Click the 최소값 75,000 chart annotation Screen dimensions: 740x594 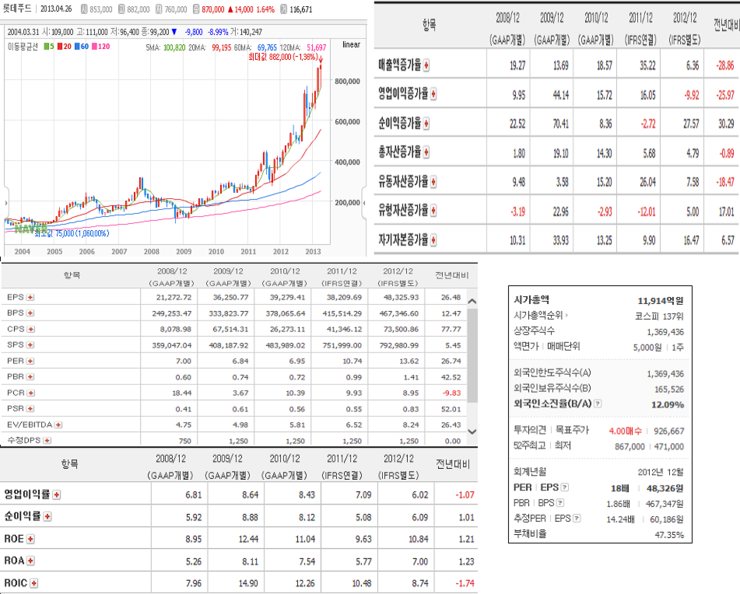point(72,234)
